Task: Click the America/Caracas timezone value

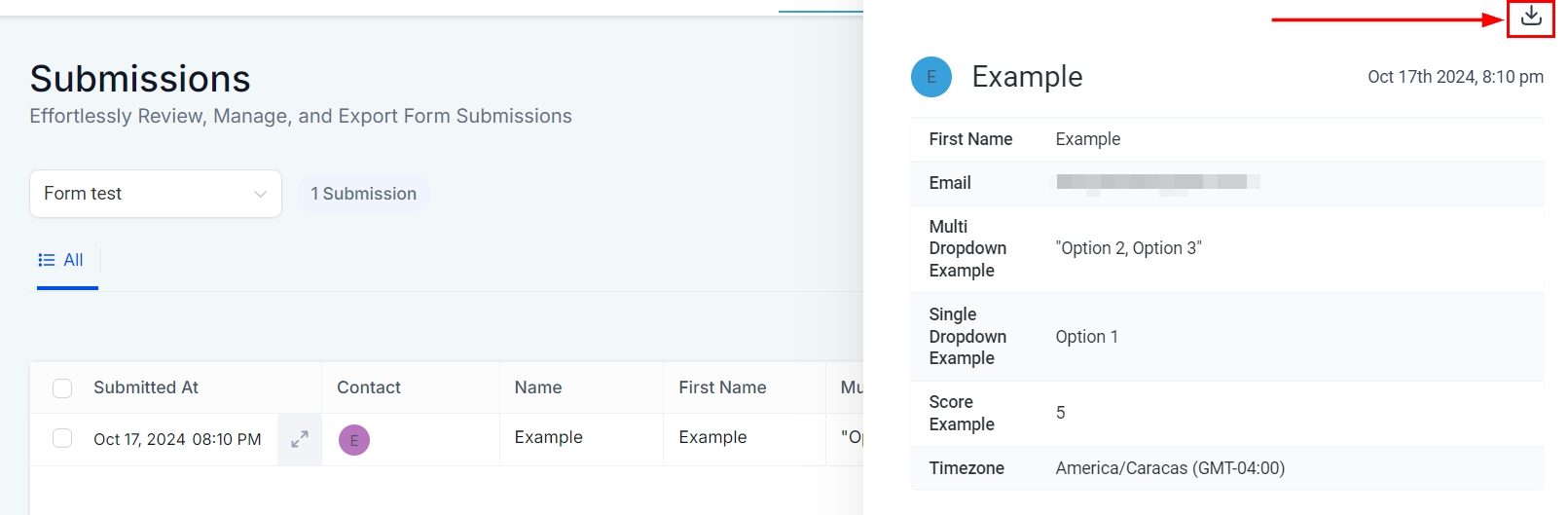Action: [x=1170, y=468]
